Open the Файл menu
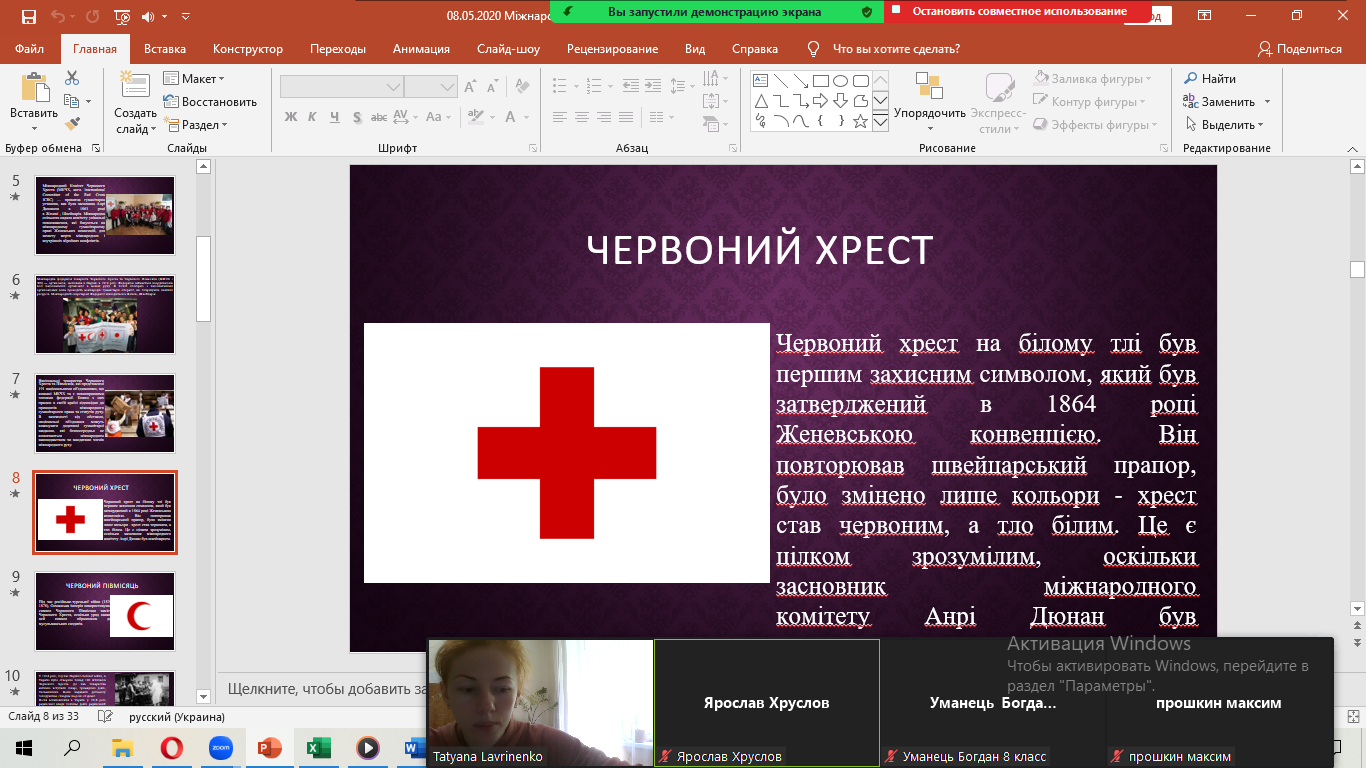This screenshot has width=1366, height=768. 30,49
